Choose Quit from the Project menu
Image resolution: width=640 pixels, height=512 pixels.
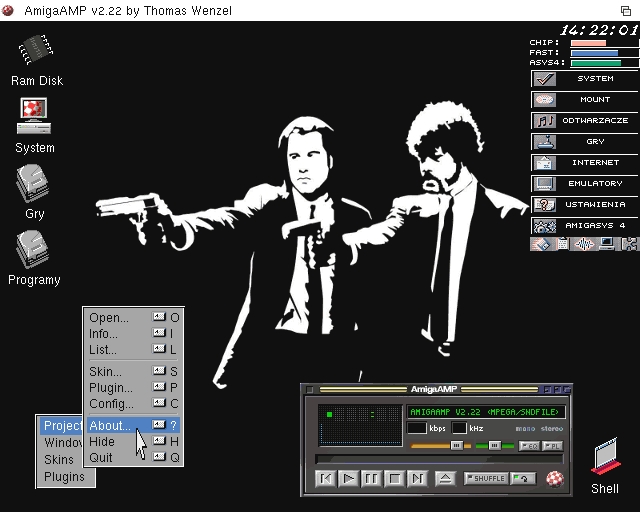pyautogui.click(x=133, y=457)
